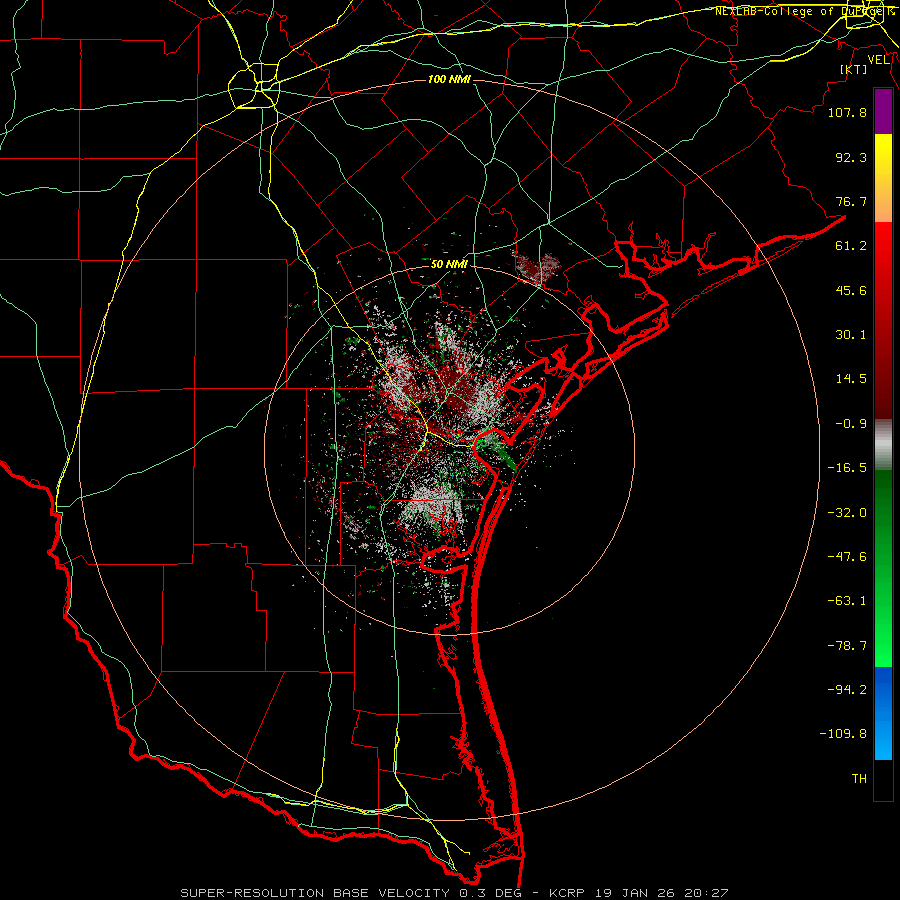Click the purple segment of the velocity color bar
Viewport: 900px width, 900px height.
pyautogui.click(x=883, y=112)
